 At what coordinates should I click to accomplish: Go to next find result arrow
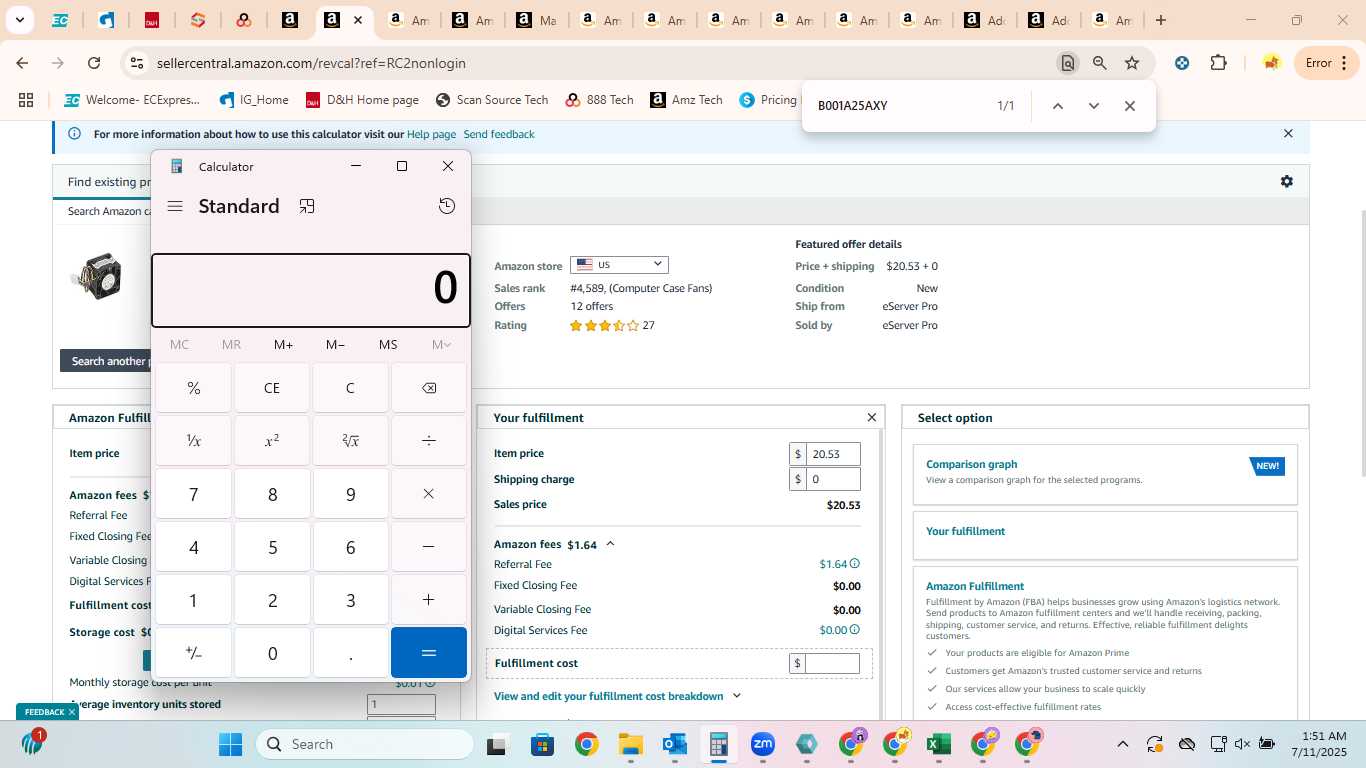1093,106
